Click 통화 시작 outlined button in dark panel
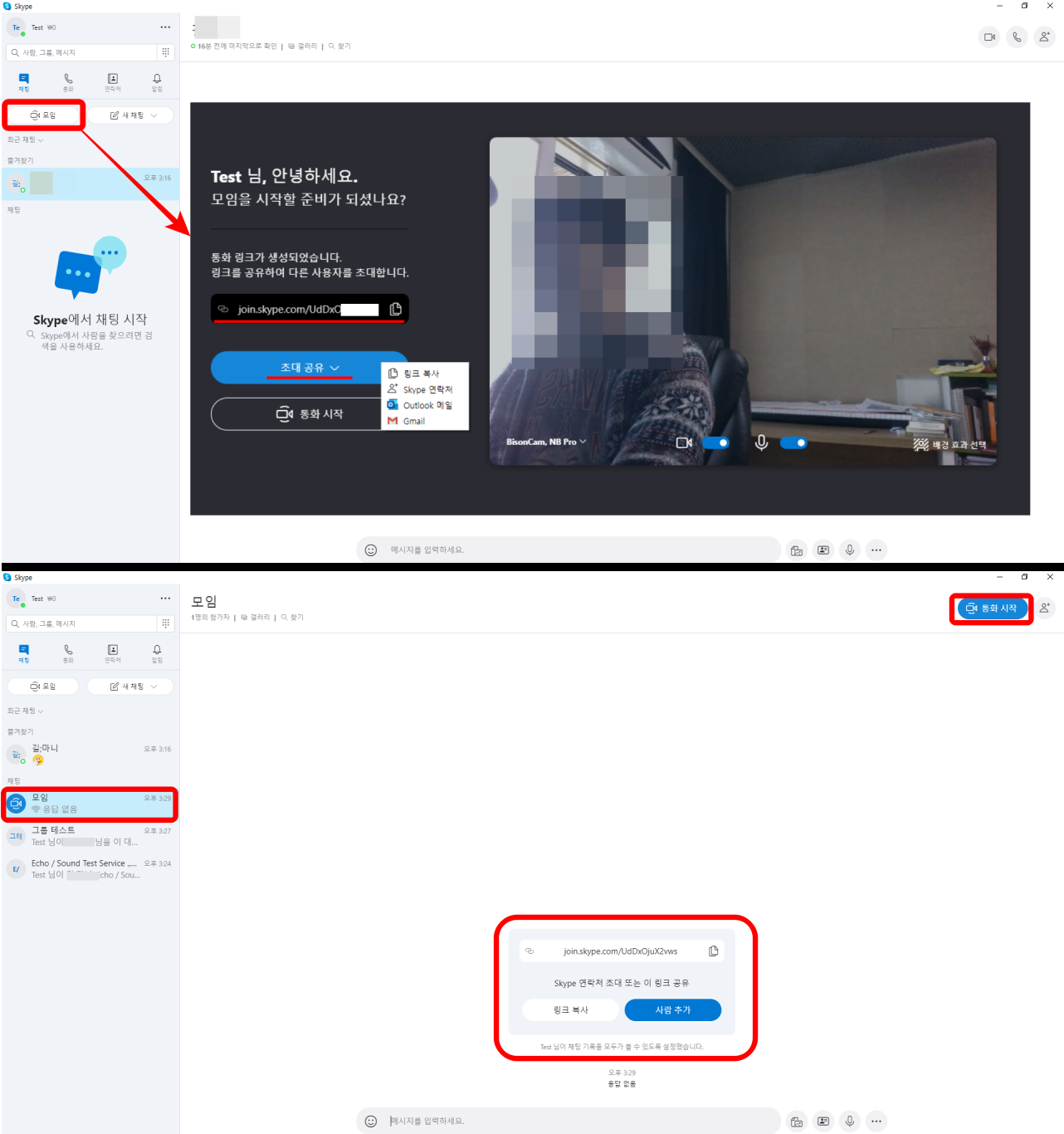The width and height of the screenshot is (1064, 1134). [x=310, y=413]
